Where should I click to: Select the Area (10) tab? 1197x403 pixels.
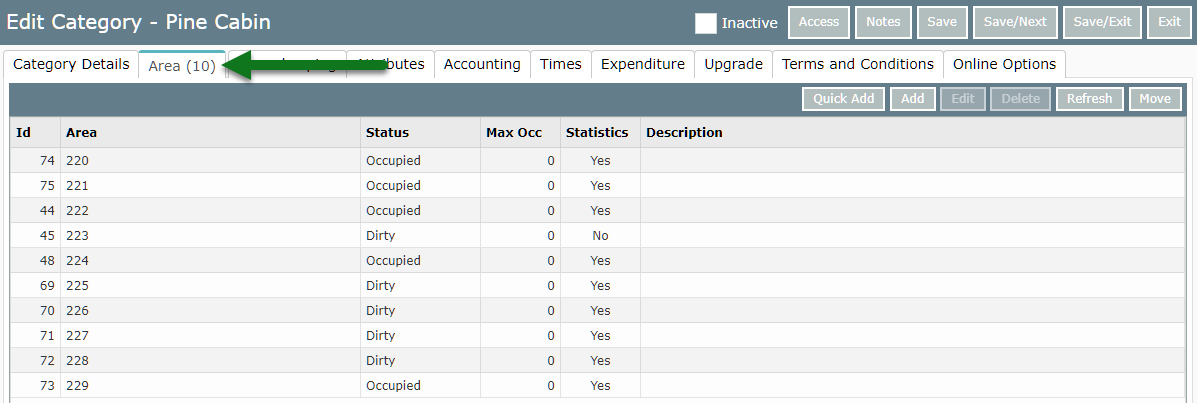pos(181,65)
